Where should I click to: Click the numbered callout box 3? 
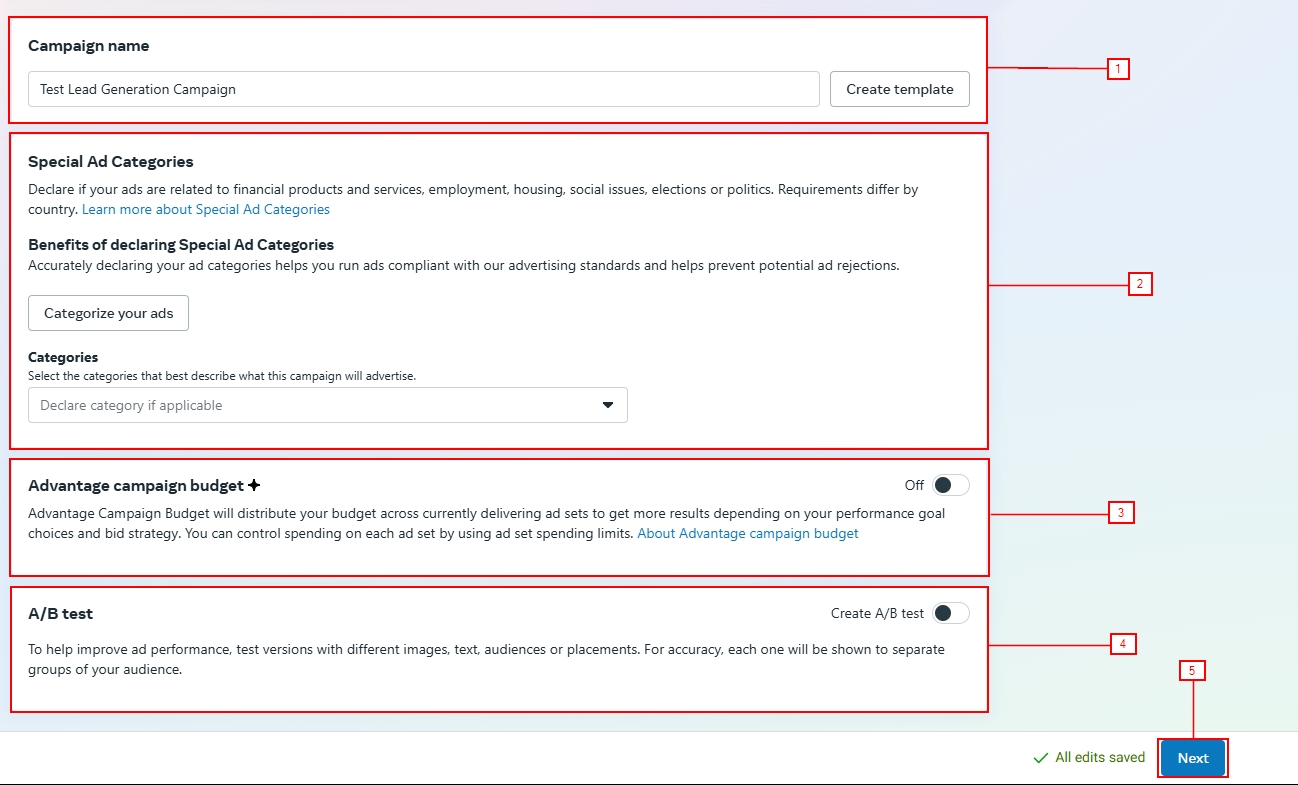pos(1121,513)
